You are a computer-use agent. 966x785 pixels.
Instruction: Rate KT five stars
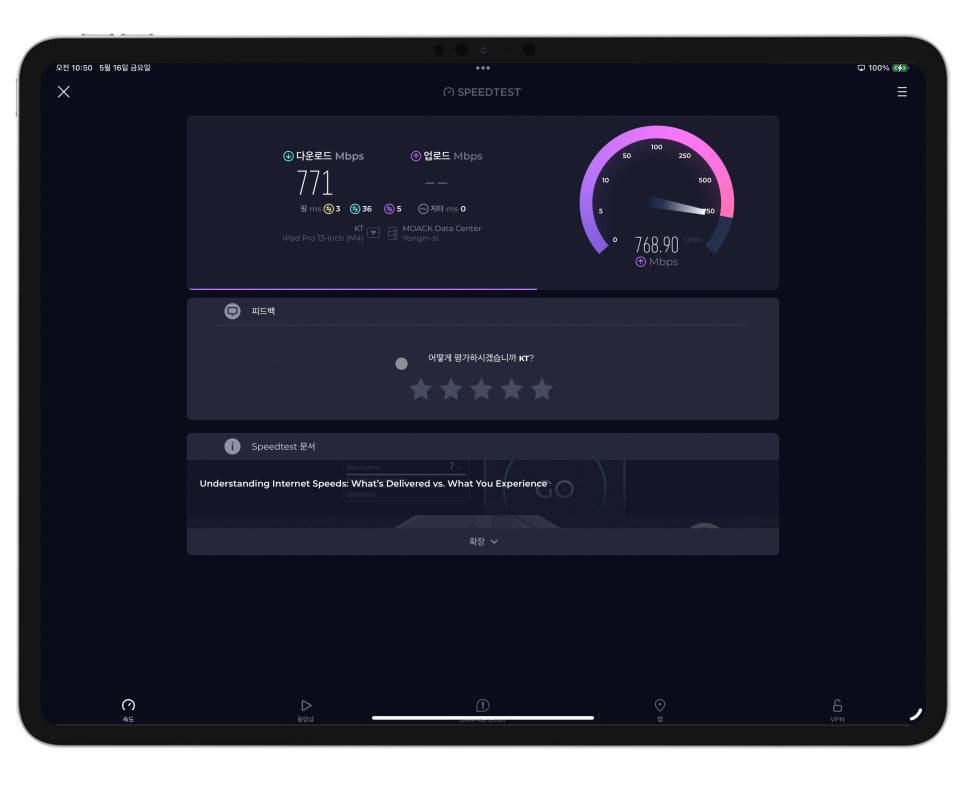coord(542,389)
